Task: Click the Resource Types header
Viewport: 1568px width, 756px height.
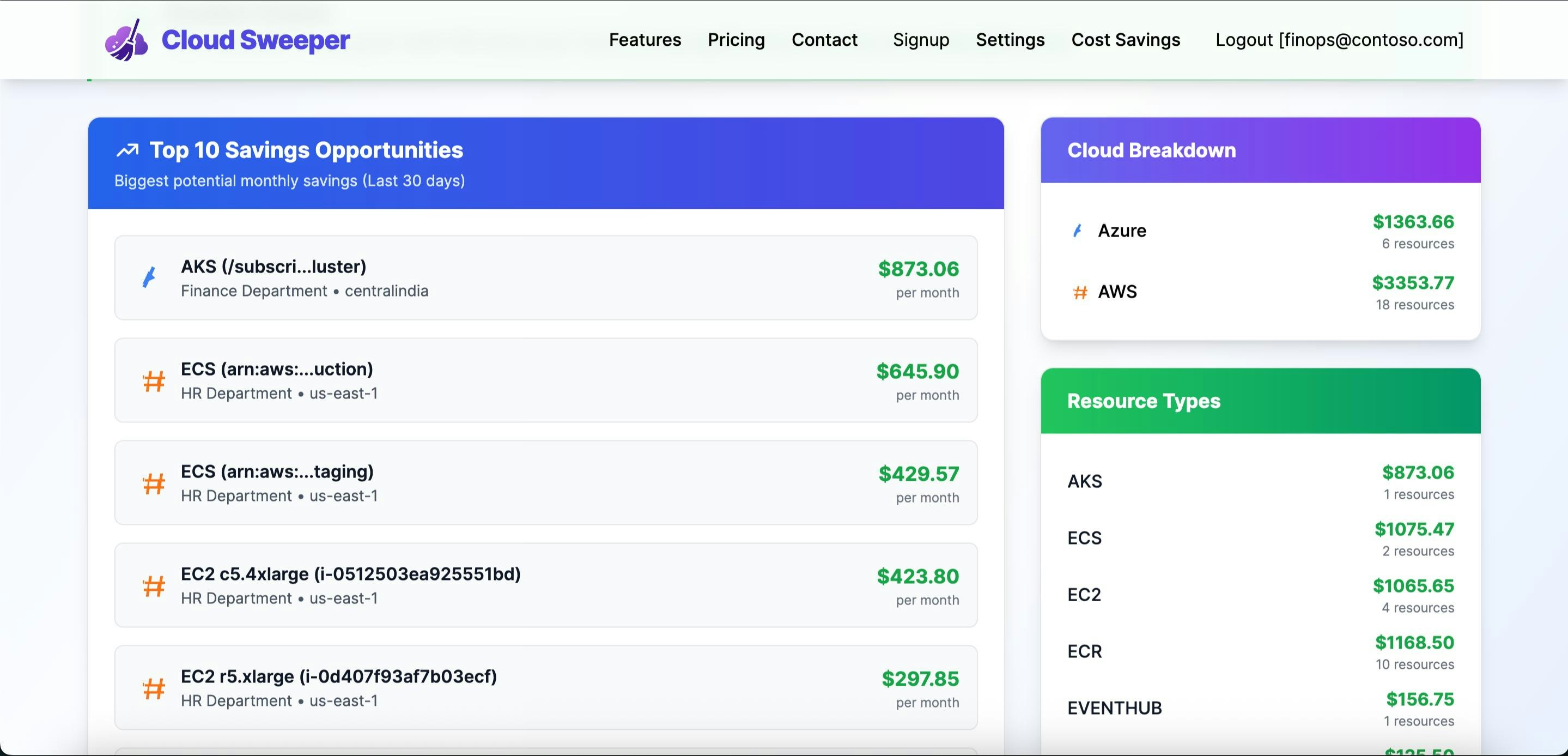Action: point(1261,401)
